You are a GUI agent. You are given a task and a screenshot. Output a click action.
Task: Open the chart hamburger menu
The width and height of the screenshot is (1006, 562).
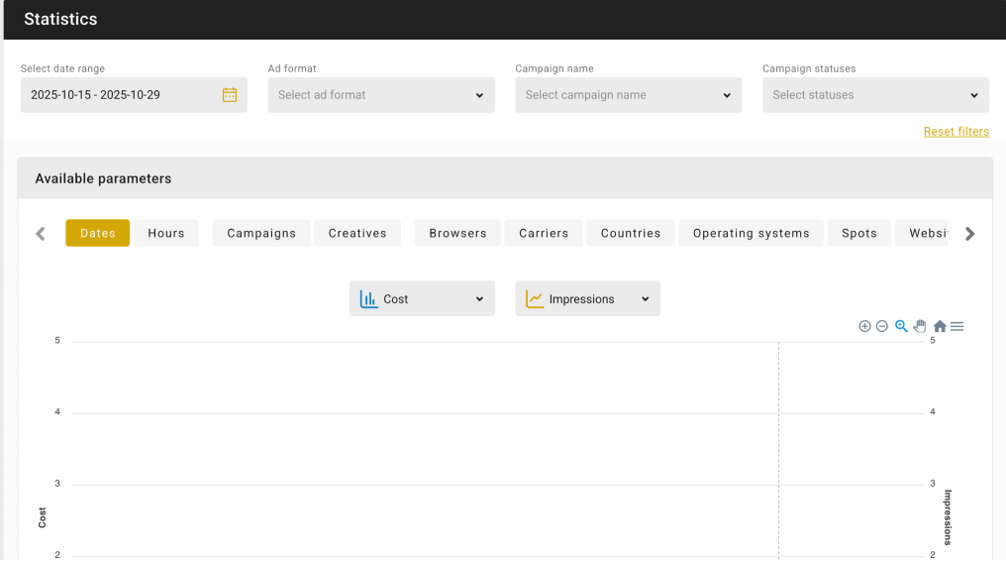[x=957, y=326]
